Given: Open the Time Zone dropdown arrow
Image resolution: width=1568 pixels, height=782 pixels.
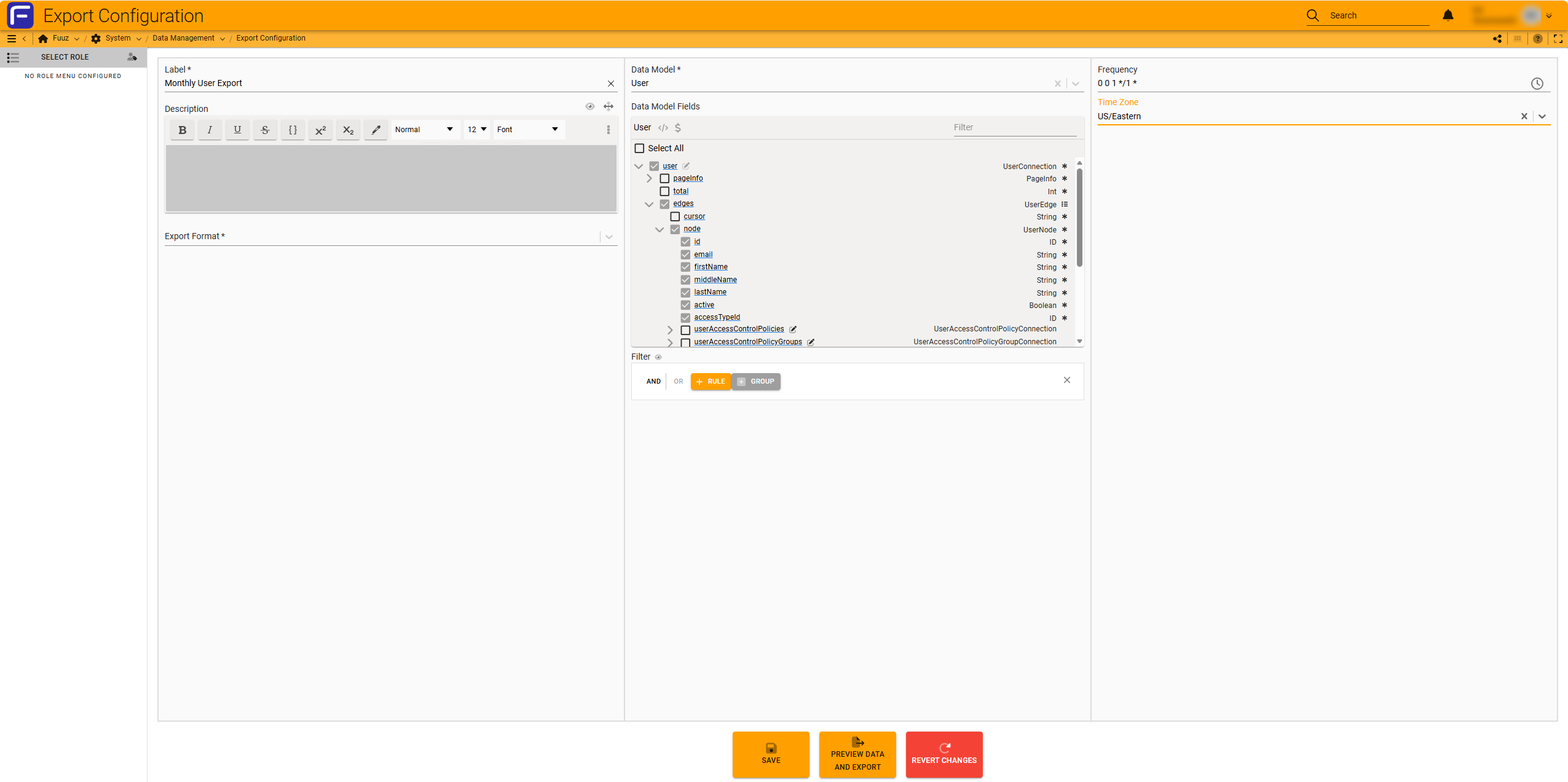Looking at the screenshot, I should (x=1542, y=116).
